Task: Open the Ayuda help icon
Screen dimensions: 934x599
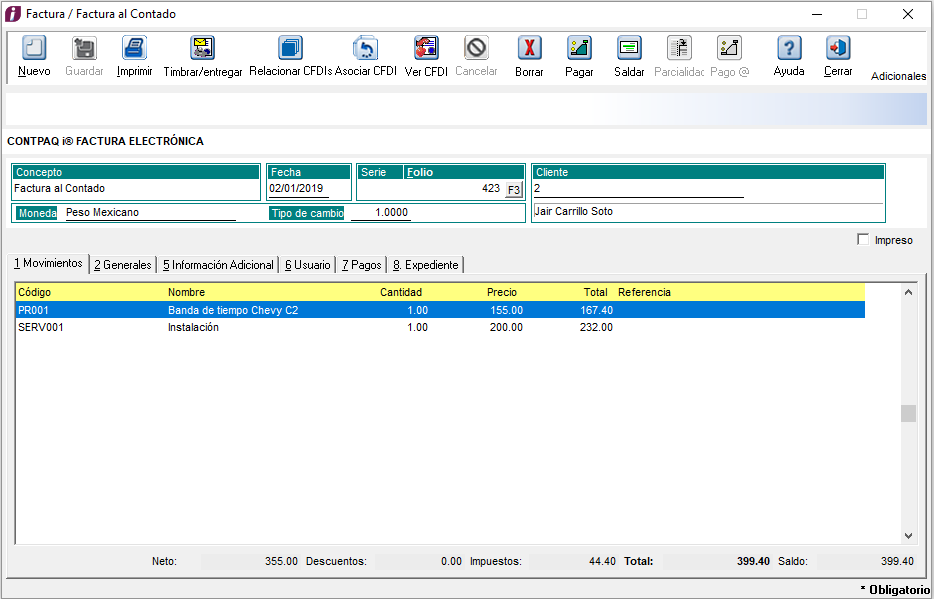Action: coord(789,49)
